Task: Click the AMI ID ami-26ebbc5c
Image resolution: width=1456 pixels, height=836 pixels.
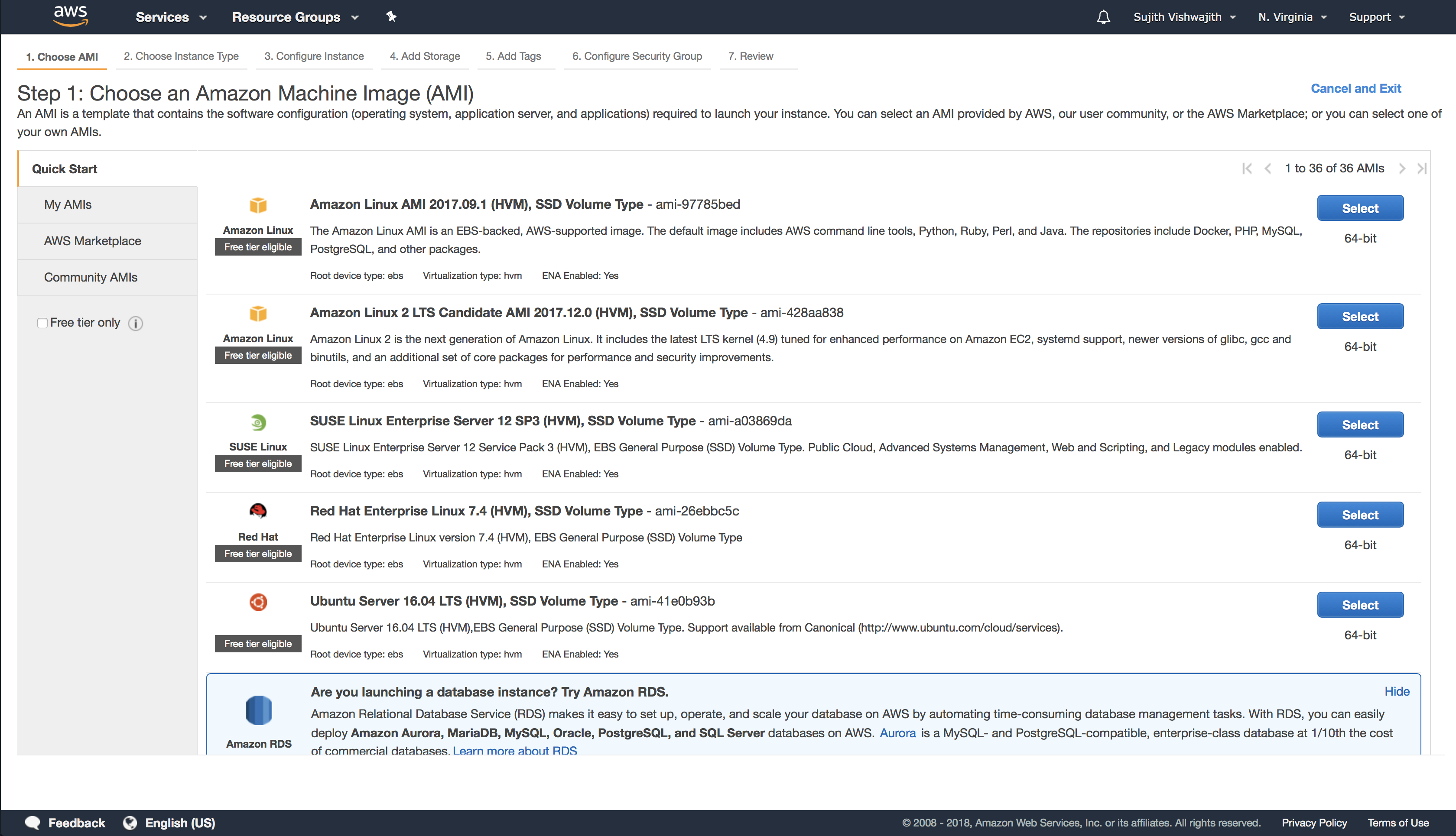Action: pos(697,511)
